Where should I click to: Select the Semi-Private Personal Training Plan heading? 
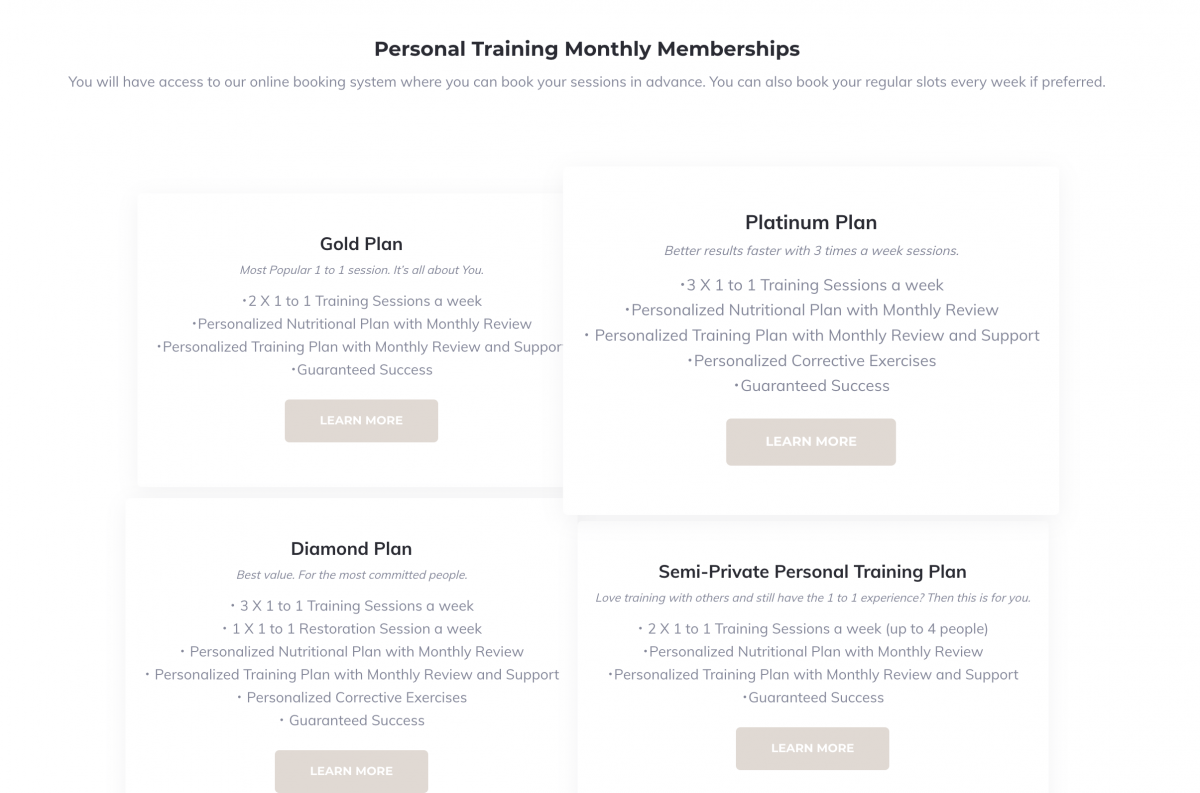click(812, 572)
